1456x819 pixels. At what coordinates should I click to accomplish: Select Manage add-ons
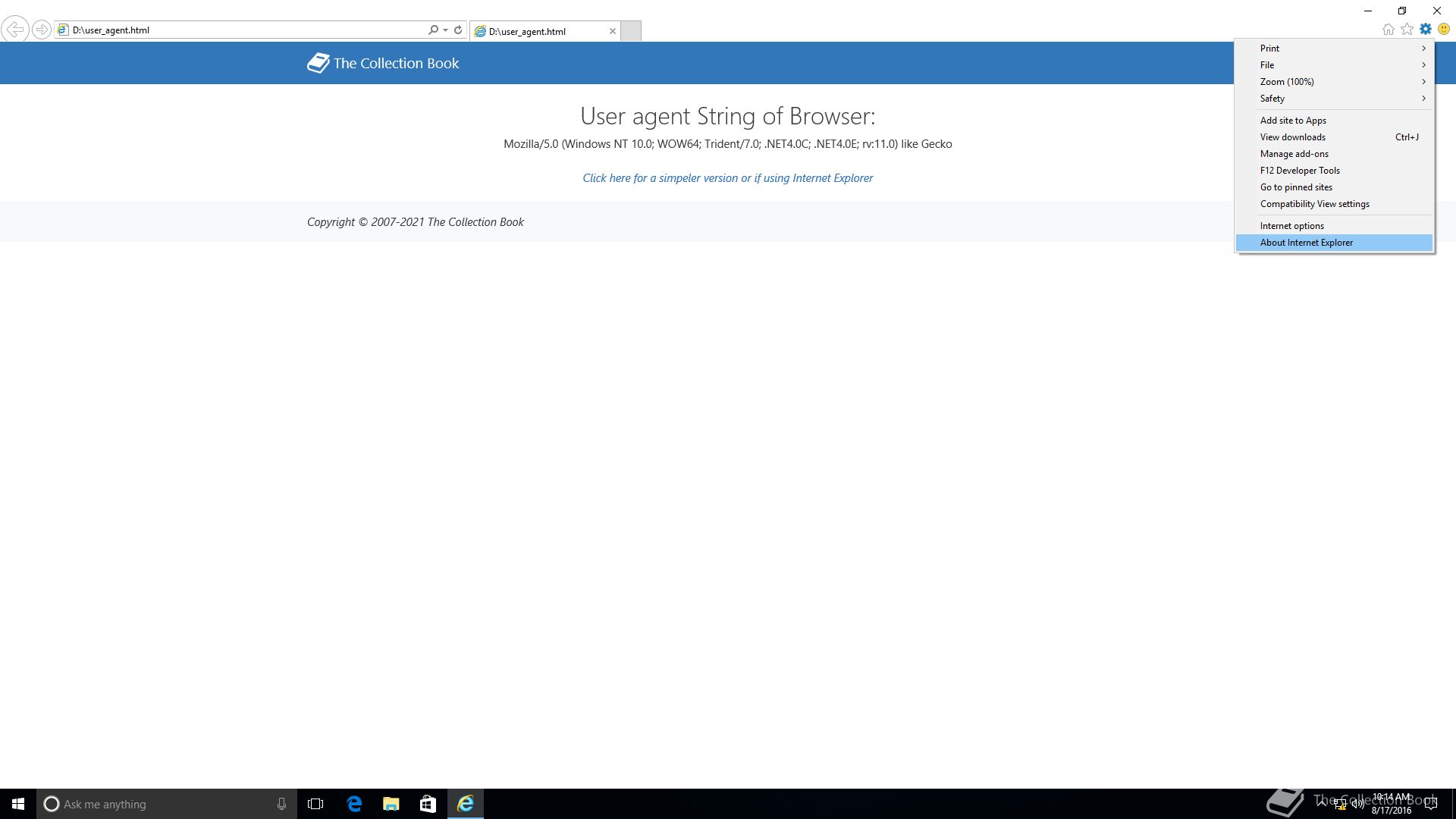pos(1335,154)
